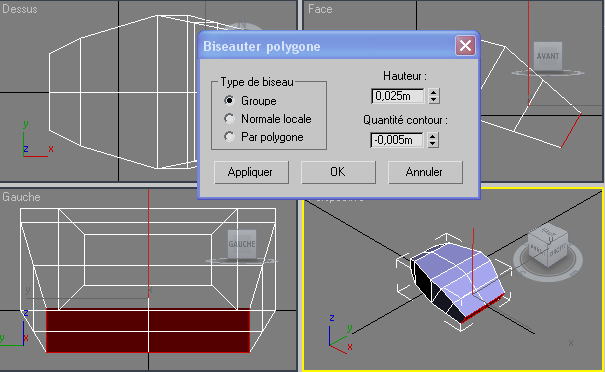Decrease Quantité contour with down spinner
Viewport: 605px width, 372px height.
(433, 144)
